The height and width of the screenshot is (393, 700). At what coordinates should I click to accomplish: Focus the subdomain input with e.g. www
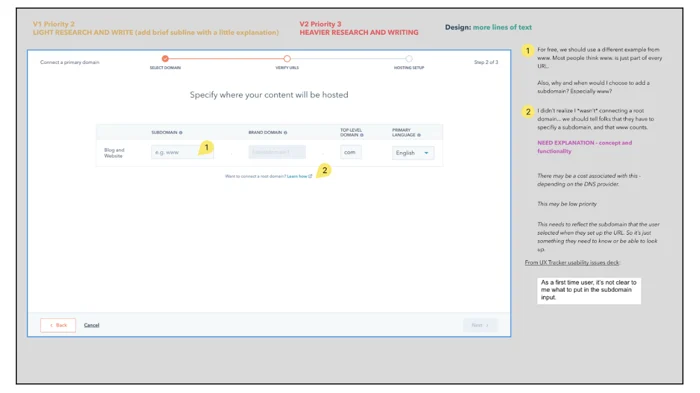point(182,152)
